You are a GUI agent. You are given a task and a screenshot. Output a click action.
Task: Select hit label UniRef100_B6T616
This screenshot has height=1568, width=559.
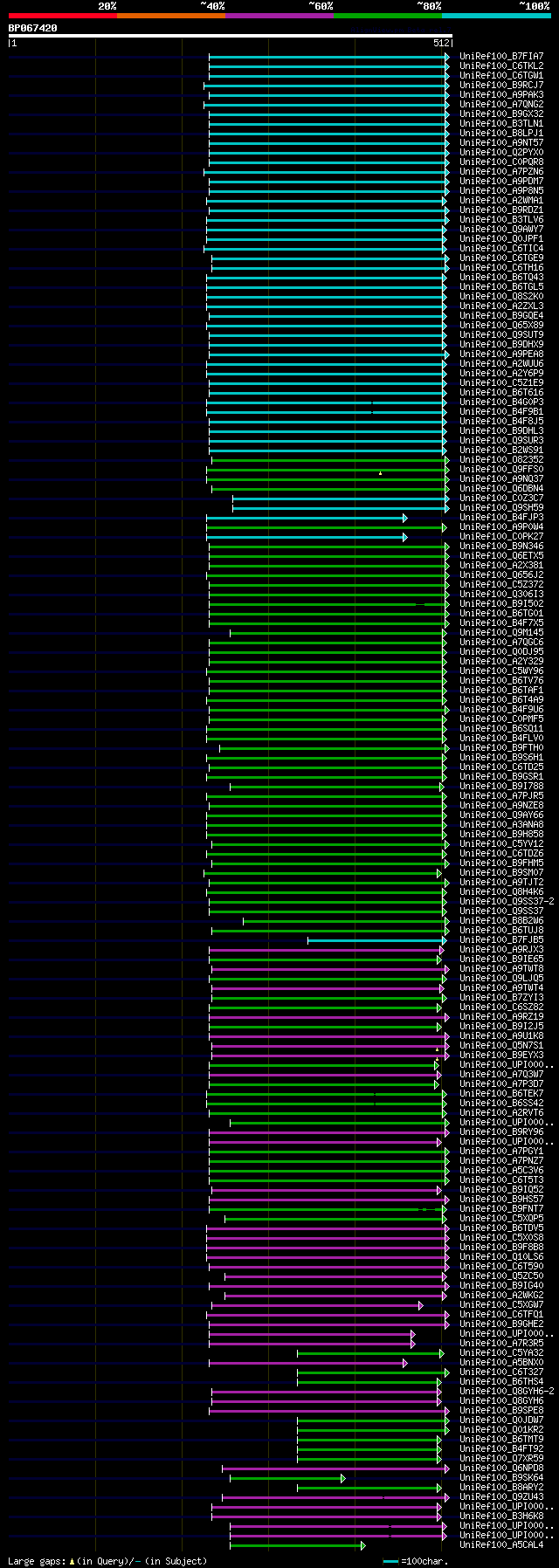pyautogui.click(x=501, y=393)
